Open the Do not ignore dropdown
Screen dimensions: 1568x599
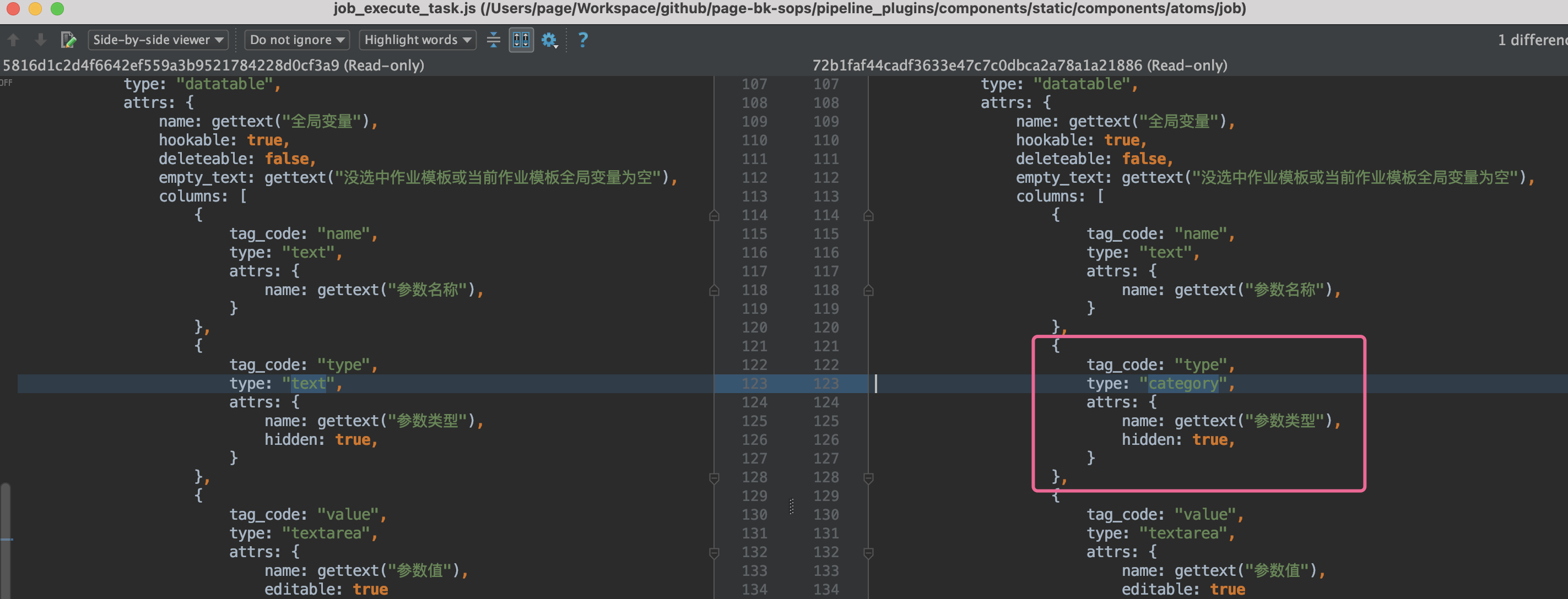point(296,40)
